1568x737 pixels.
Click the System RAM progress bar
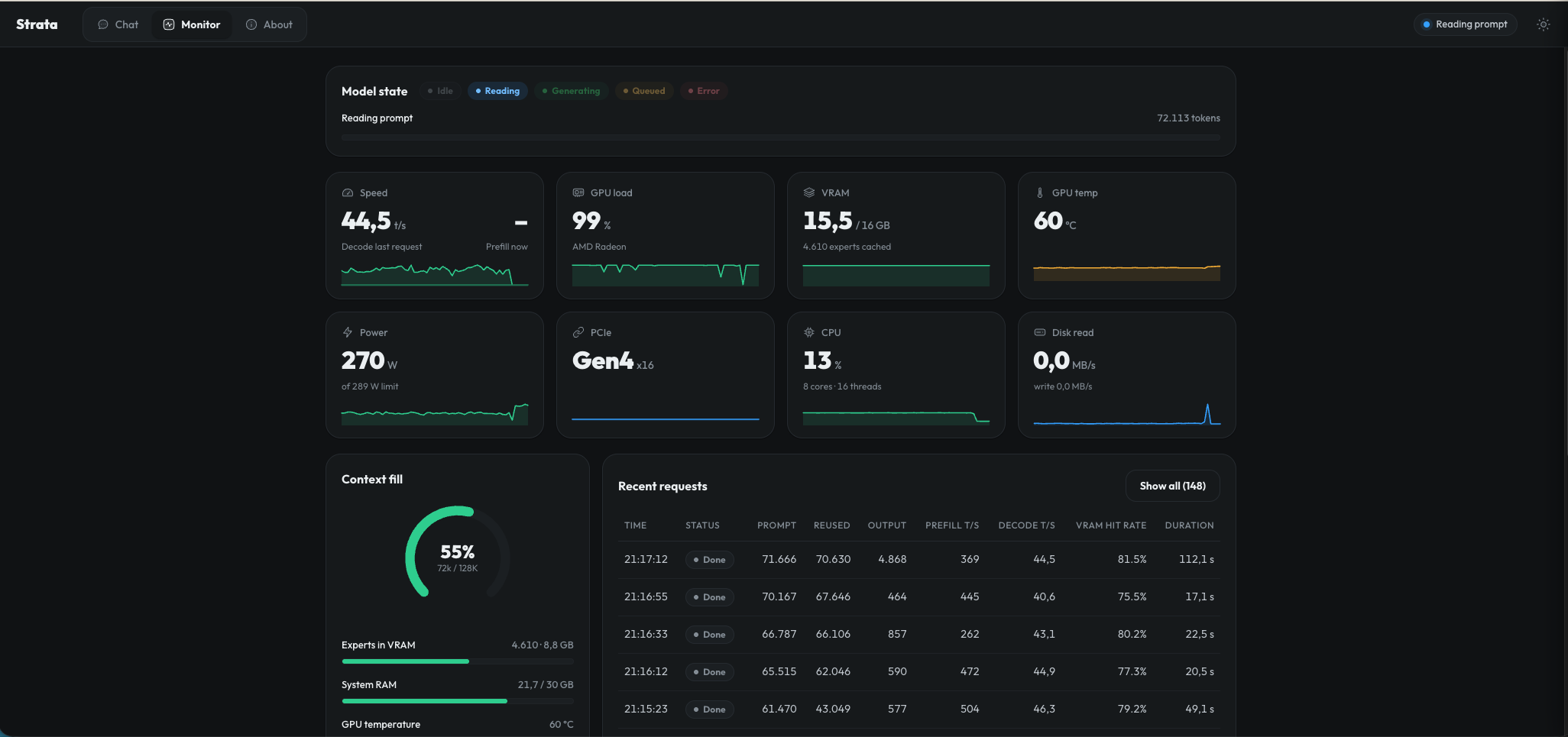458,701
